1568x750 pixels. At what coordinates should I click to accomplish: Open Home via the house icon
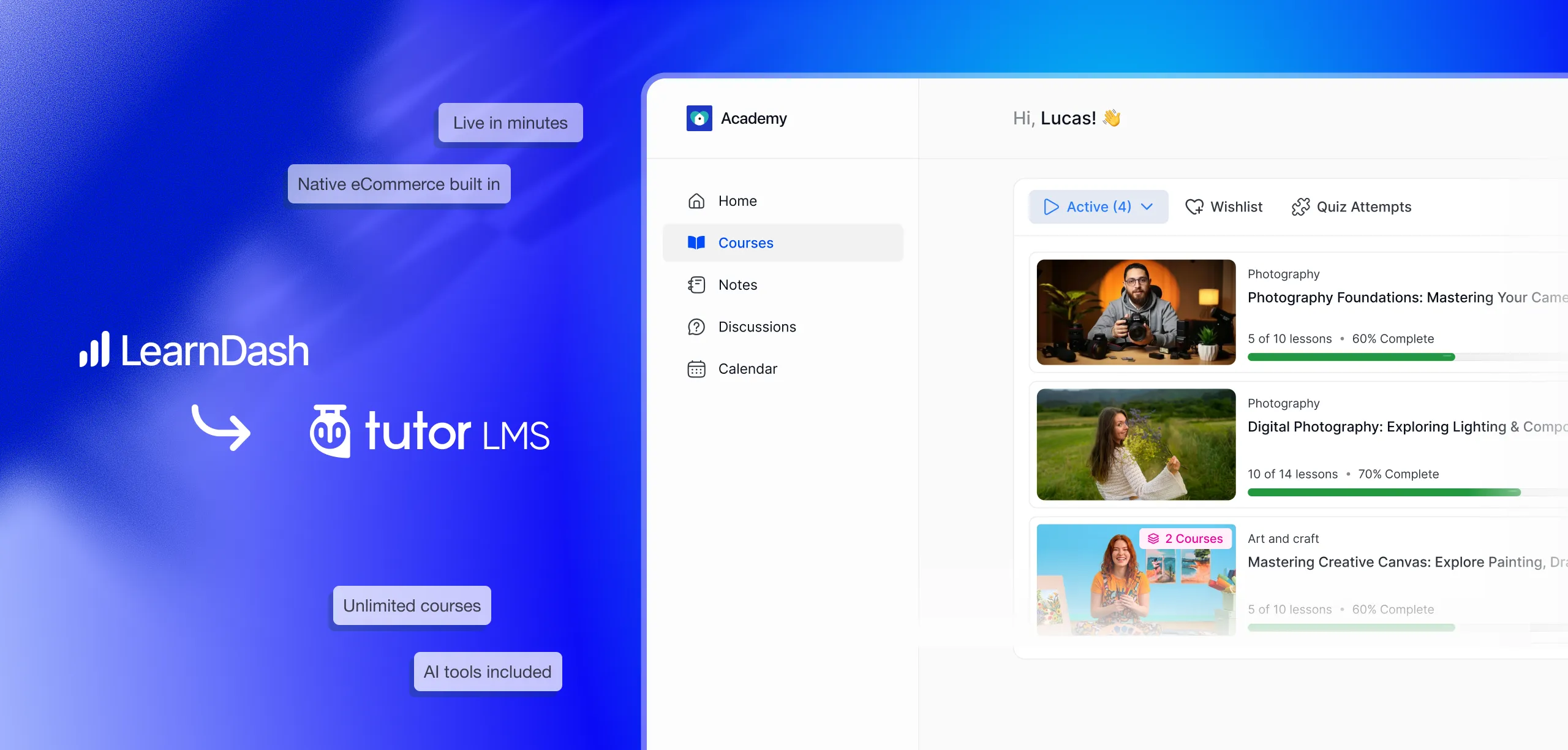click(x=696, y=201)
